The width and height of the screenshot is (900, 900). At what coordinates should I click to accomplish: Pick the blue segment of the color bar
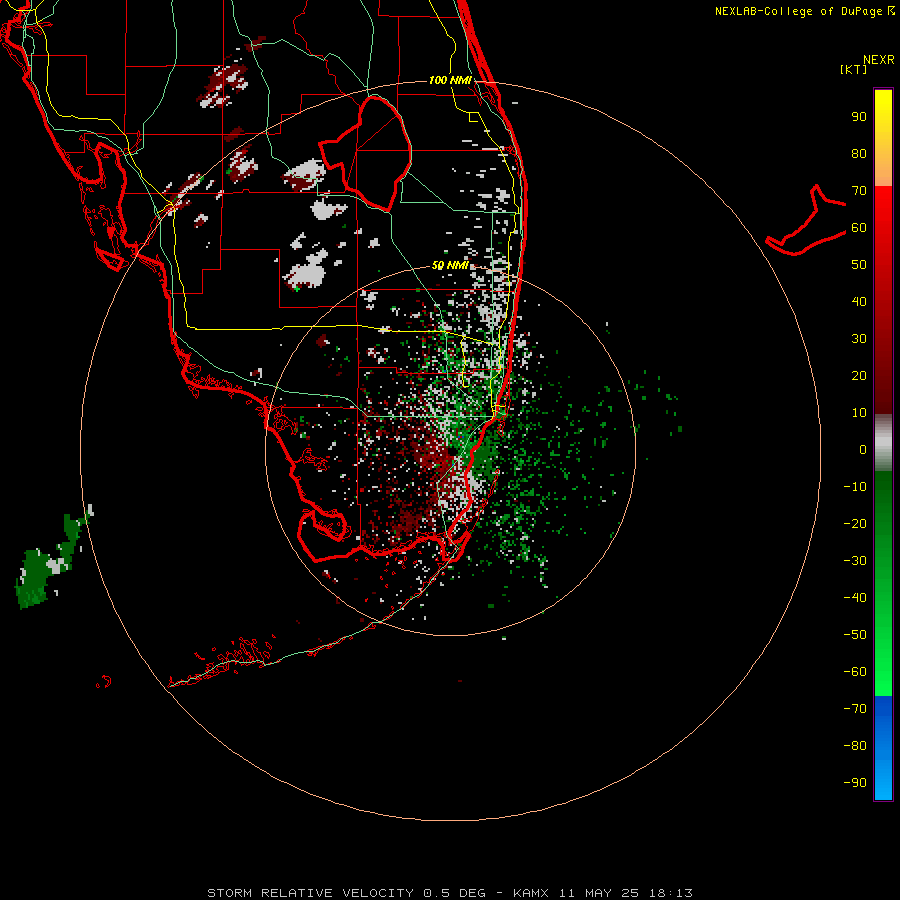point(883,748)
